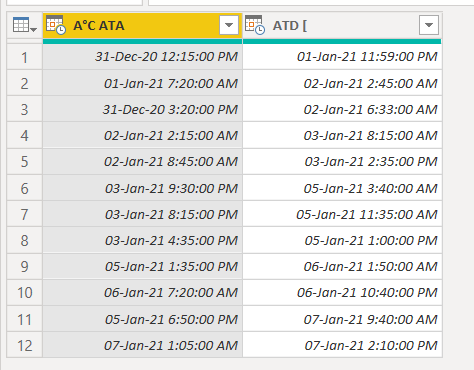This screenshot has height=370, width=474.
Task: Click the date/time type icon of ATD column
Action: (255, 25)
